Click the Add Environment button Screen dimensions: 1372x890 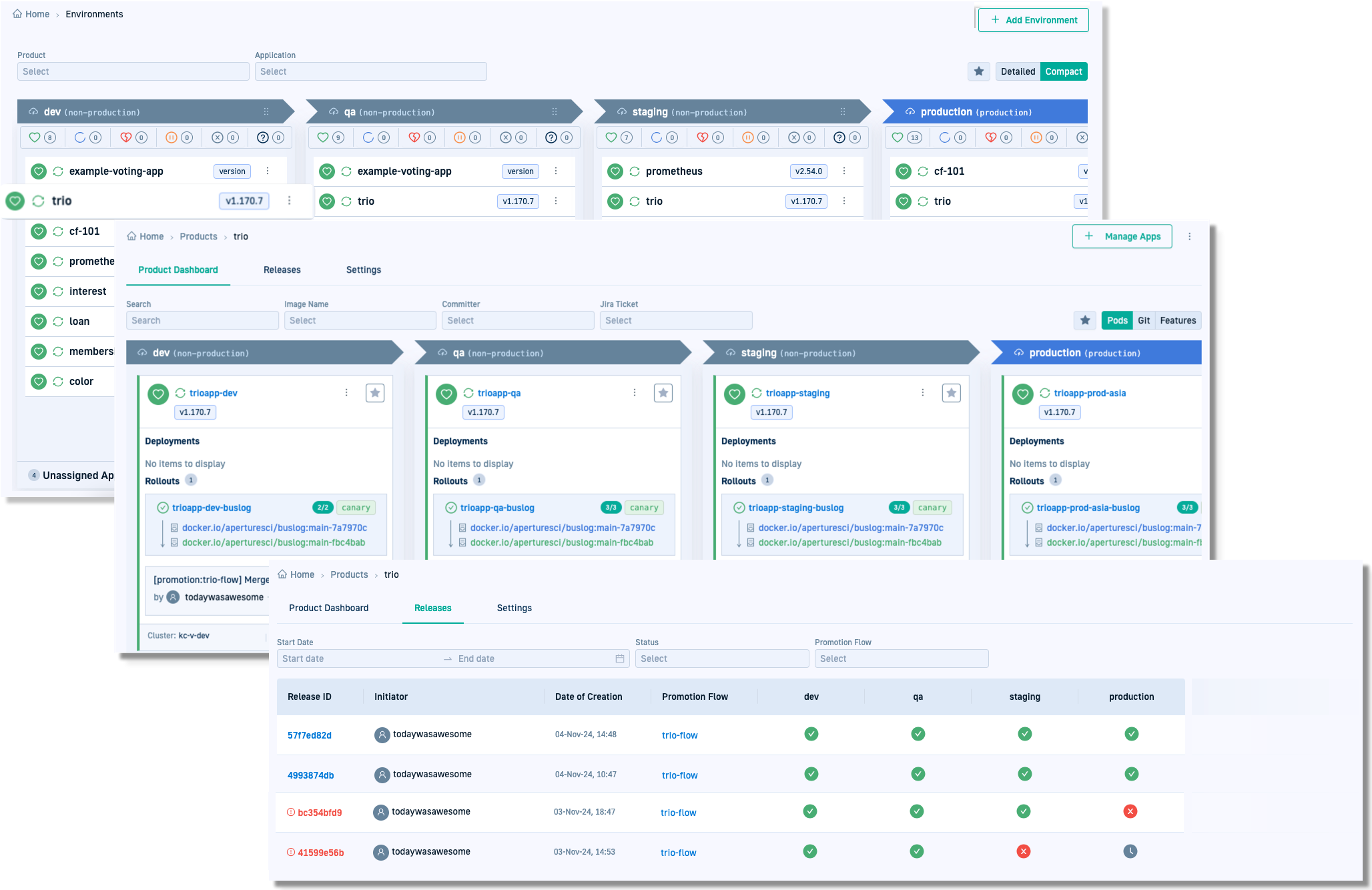pos(1033,20)
